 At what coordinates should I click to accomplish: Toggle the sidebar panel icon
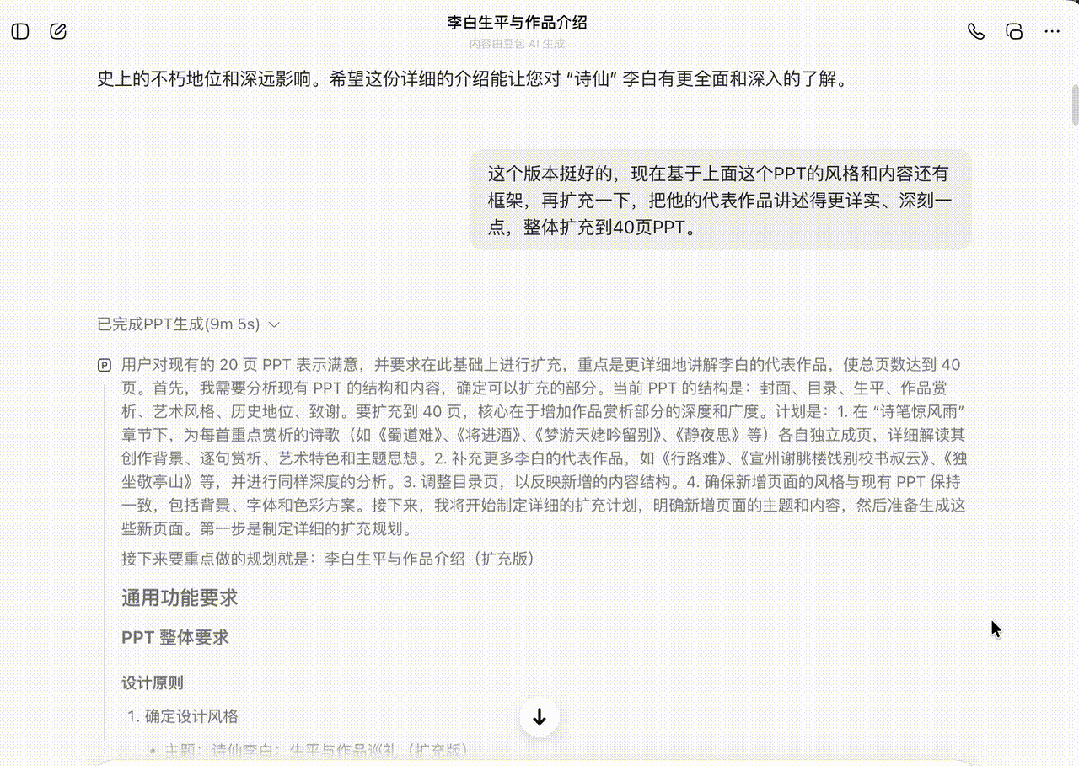(x=20, y=31)
